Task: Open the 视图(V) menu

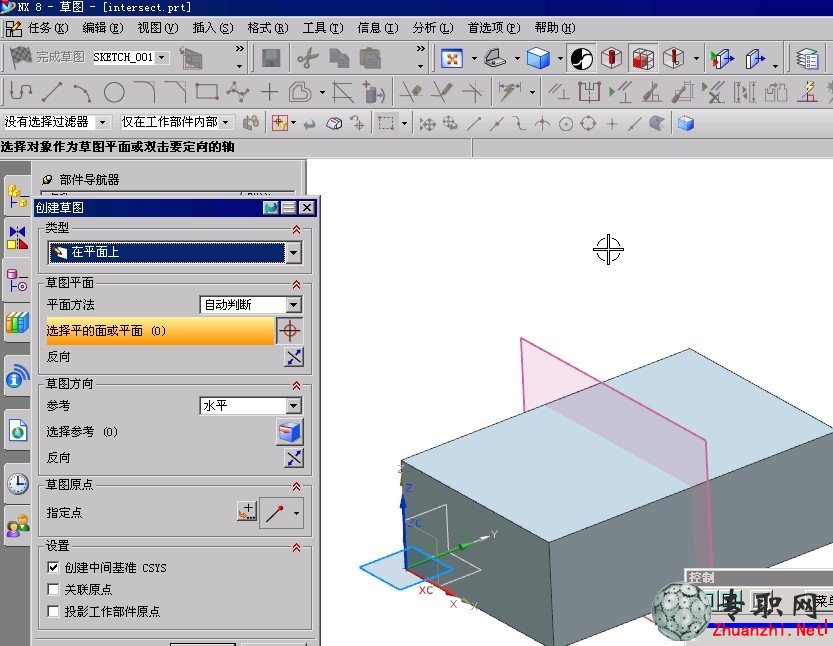Action: pos(158,28)
